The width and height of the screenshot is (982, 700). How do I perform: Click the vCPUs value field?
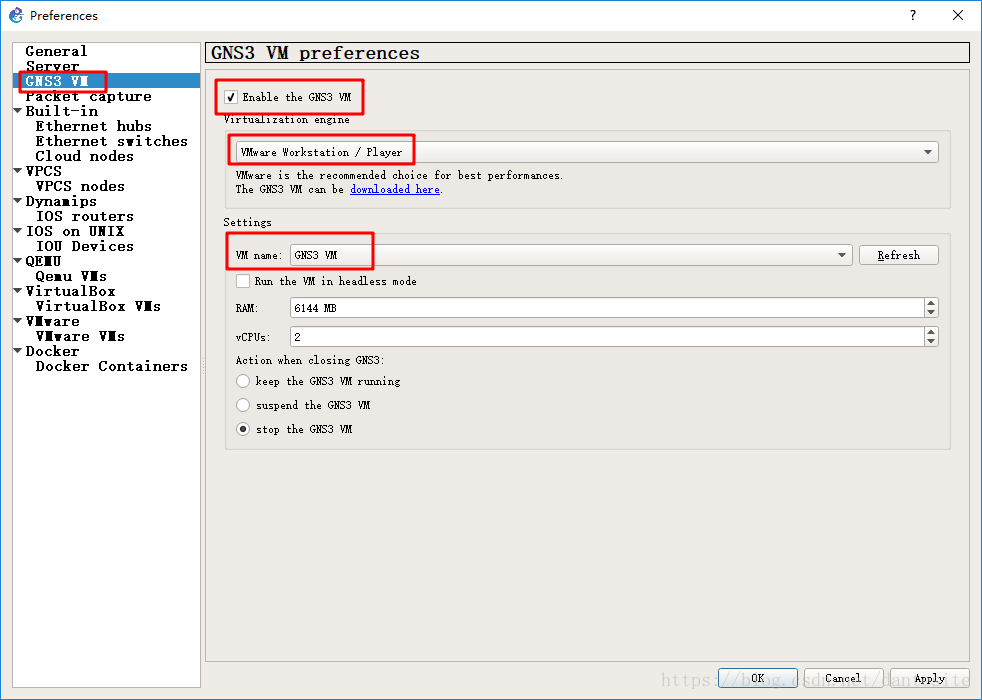(607, 337)
